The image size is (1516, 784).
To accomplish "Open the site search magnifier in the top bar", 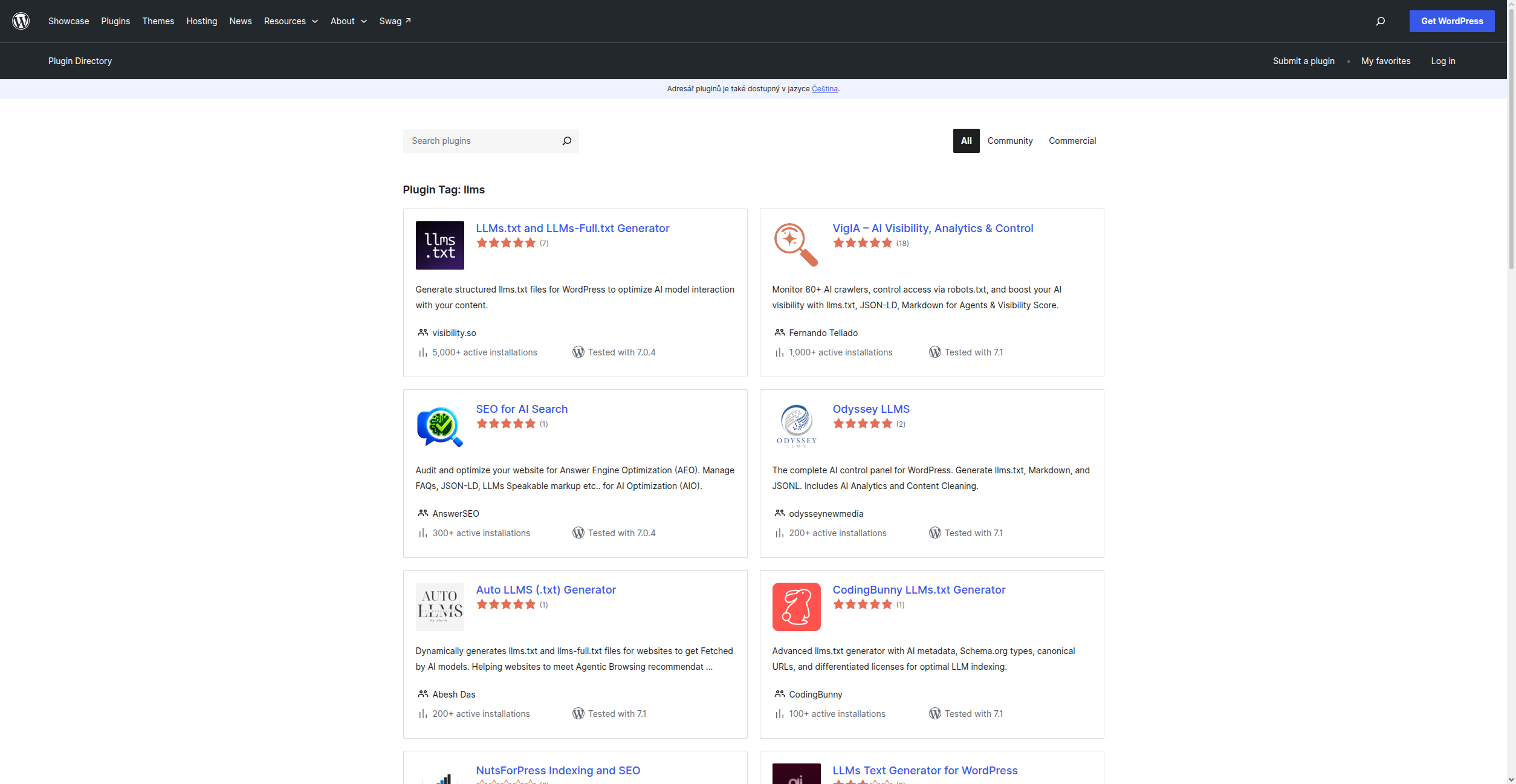I will tap(1381, 21).
